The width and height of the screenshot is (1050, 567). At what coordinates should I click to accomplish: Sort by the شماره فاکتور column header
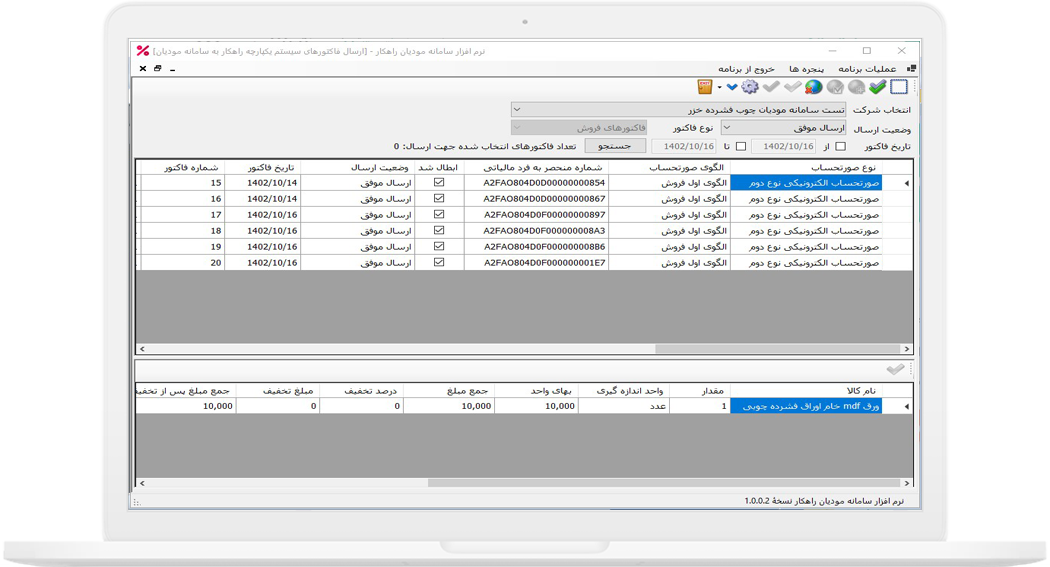pyautogui.click(x=183, y=167)
